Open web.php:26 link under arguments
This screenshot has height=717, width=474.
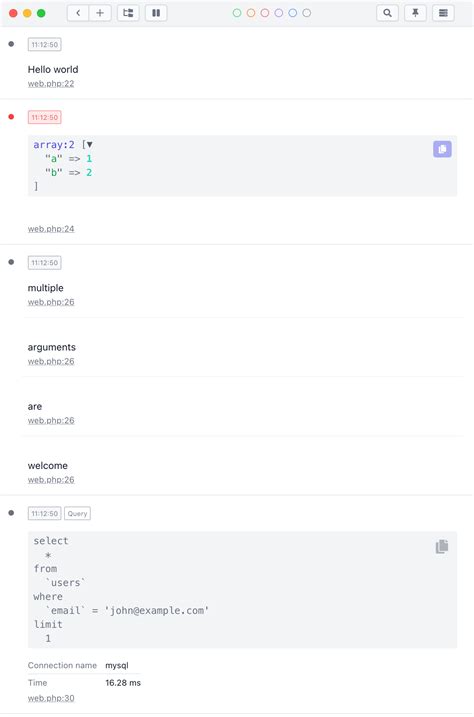pyautogui.click(x=51, y=362)
